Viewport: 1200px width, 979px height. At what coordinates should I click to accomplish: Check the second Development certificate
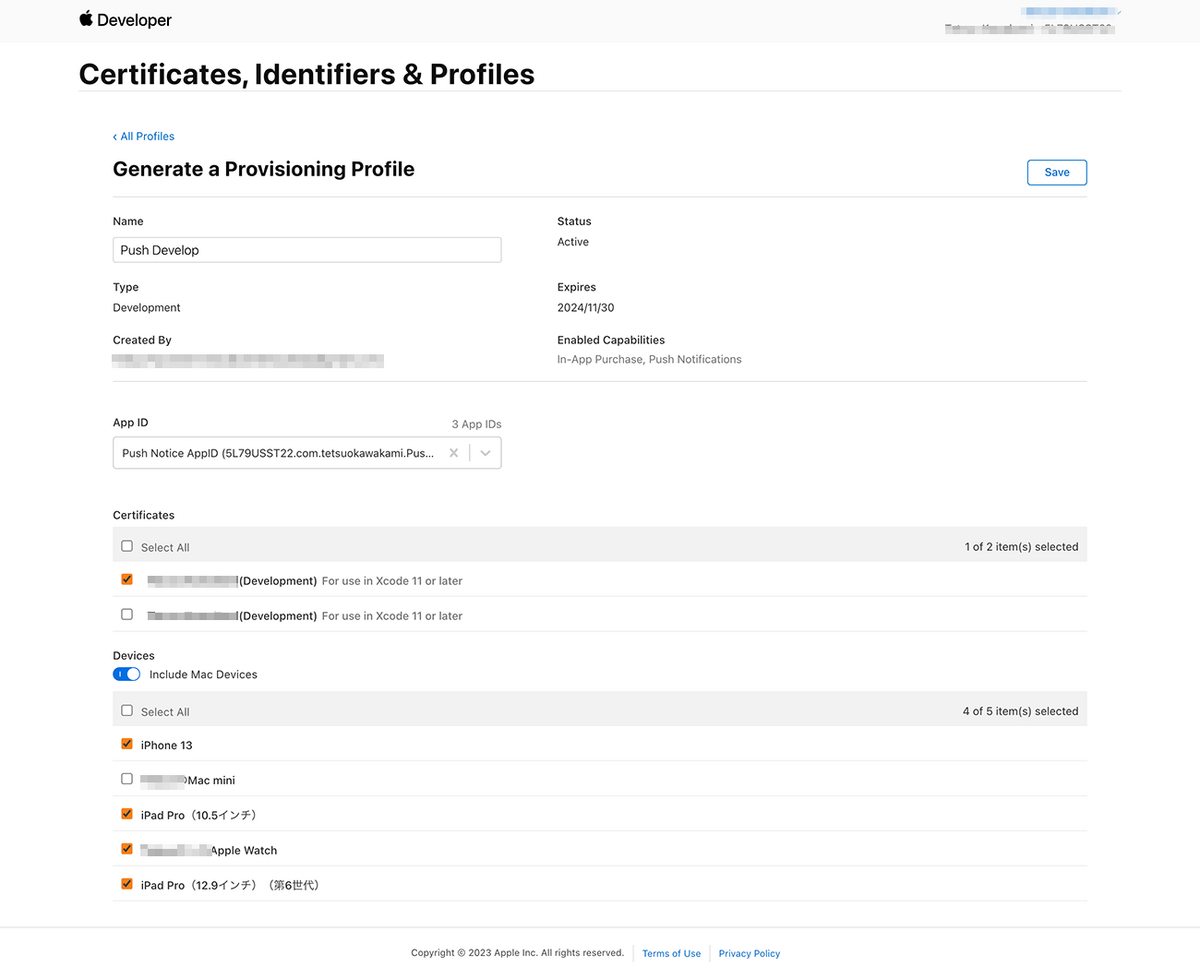tap(127, 615)
